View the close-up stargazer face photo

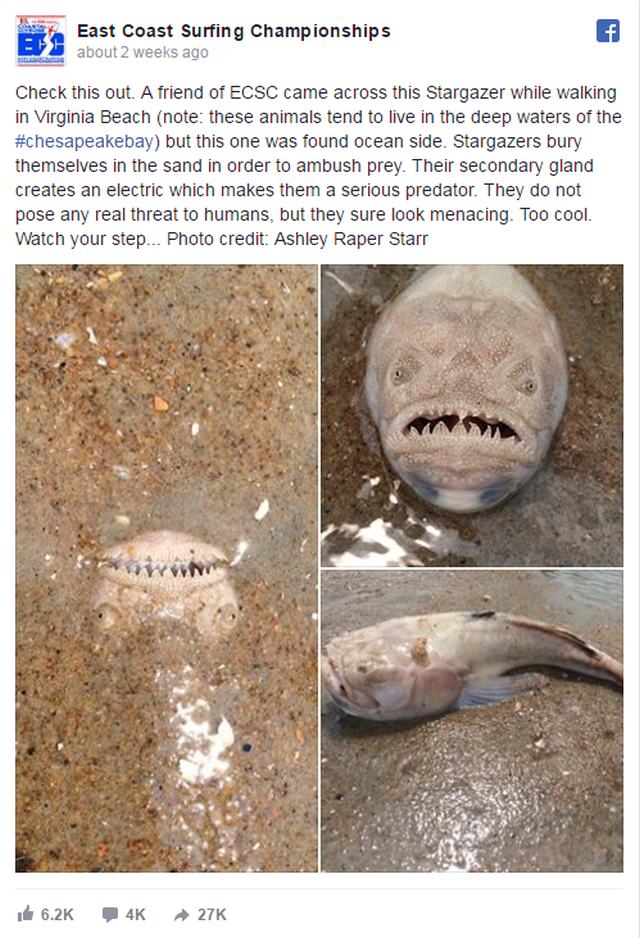472,416
